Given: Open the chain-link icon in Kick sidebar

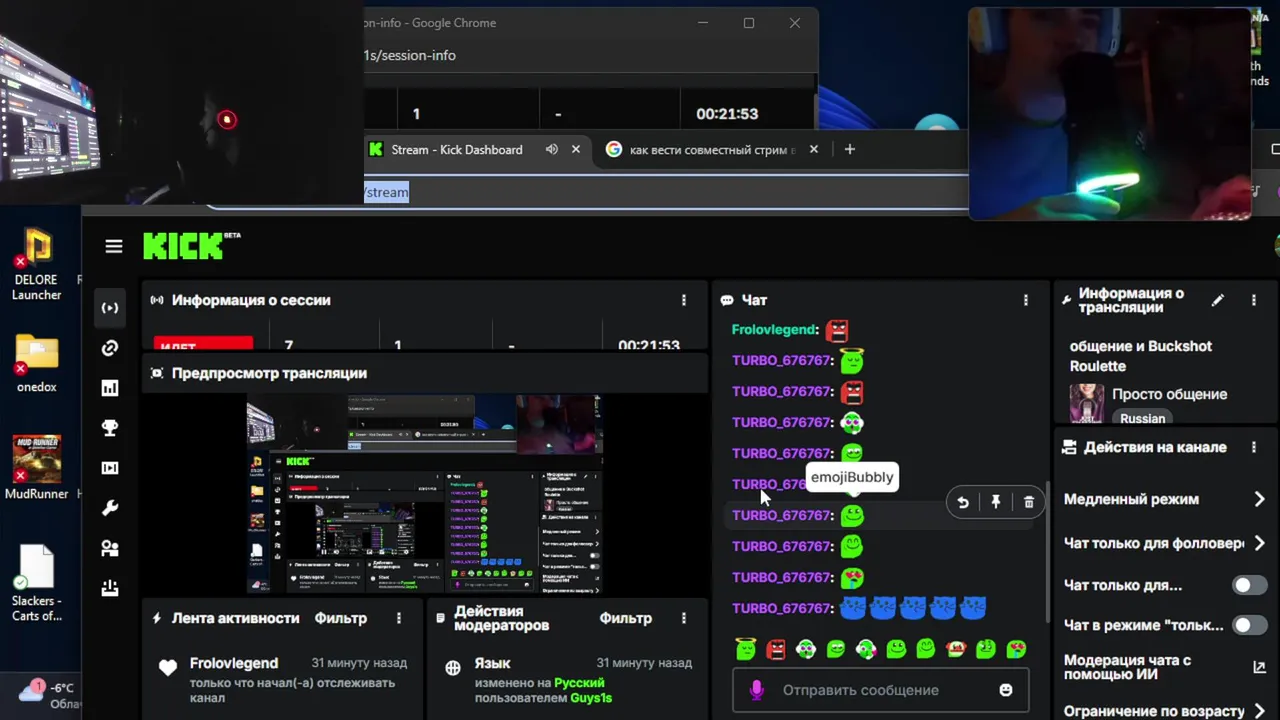Looking at the screenshot, I should [110, 348].
